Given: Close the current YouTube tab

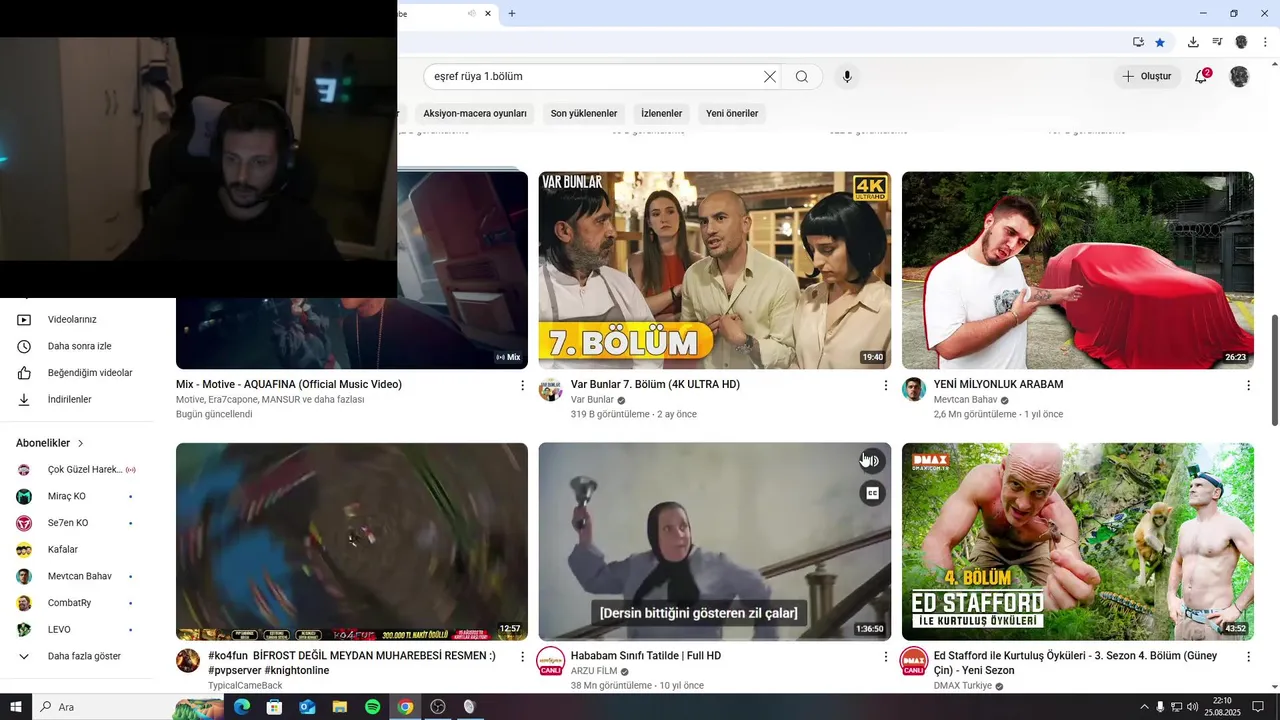Looking at the screenshot, I should 488,13.
